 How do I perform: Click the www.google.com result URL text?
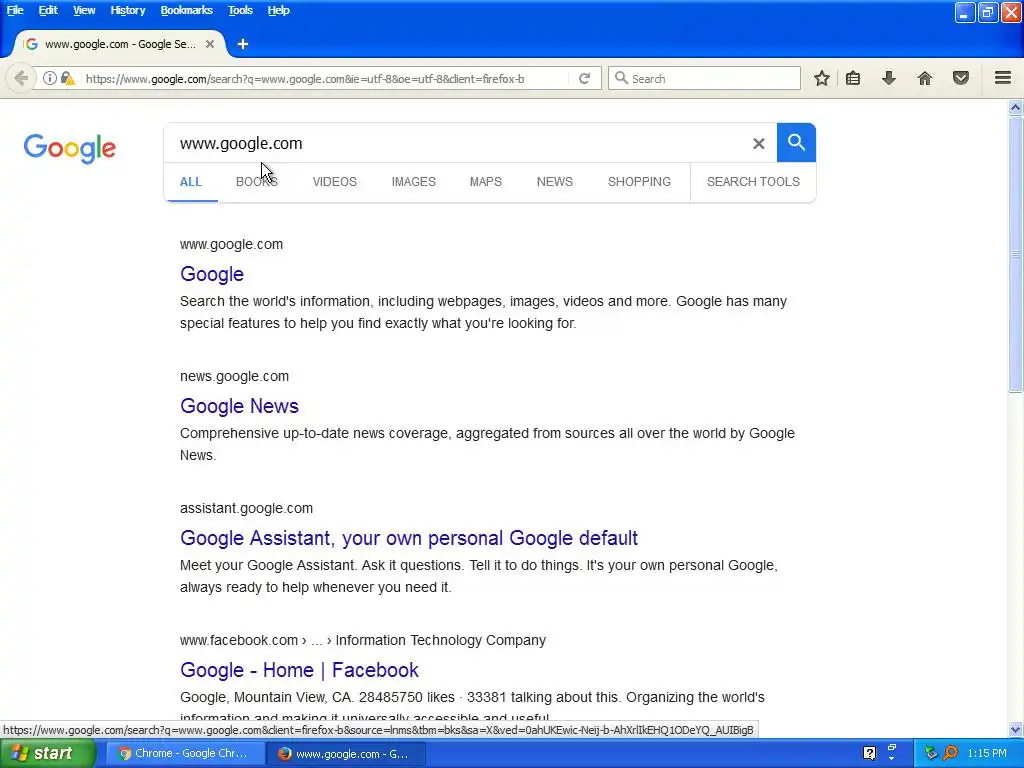click(x=231, y=244)
